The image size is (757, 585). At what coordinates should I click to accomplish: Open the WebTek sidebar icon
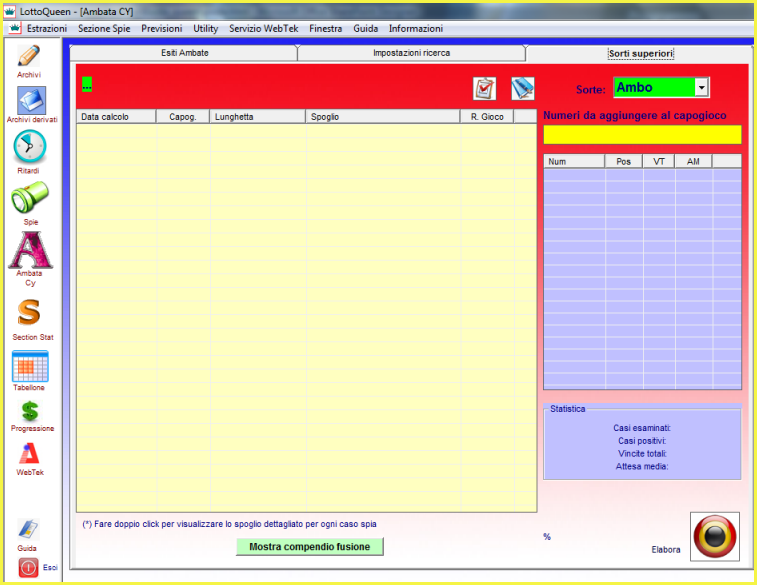[29, 454]
